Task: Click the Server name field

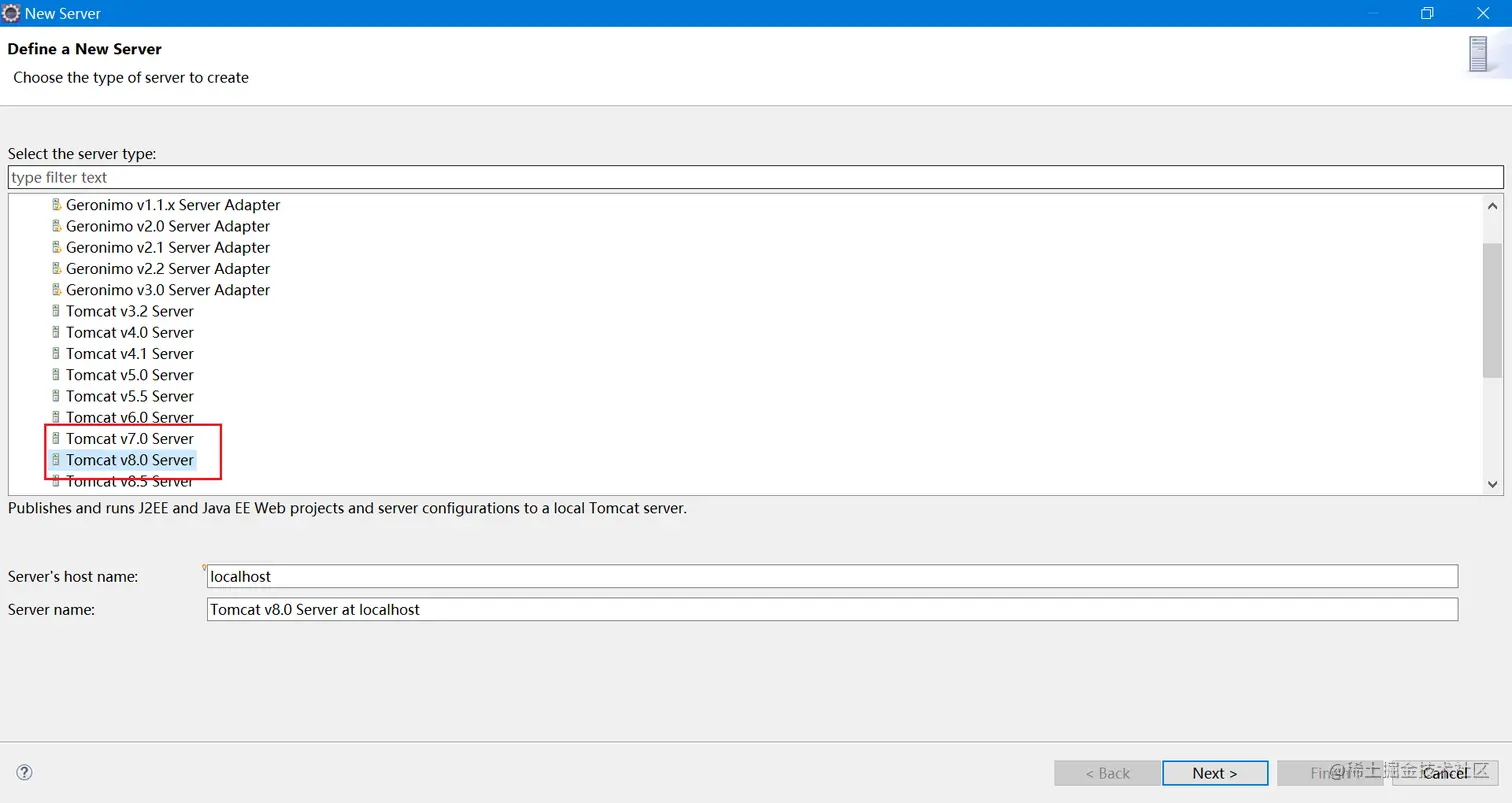Action: [832, 609]
